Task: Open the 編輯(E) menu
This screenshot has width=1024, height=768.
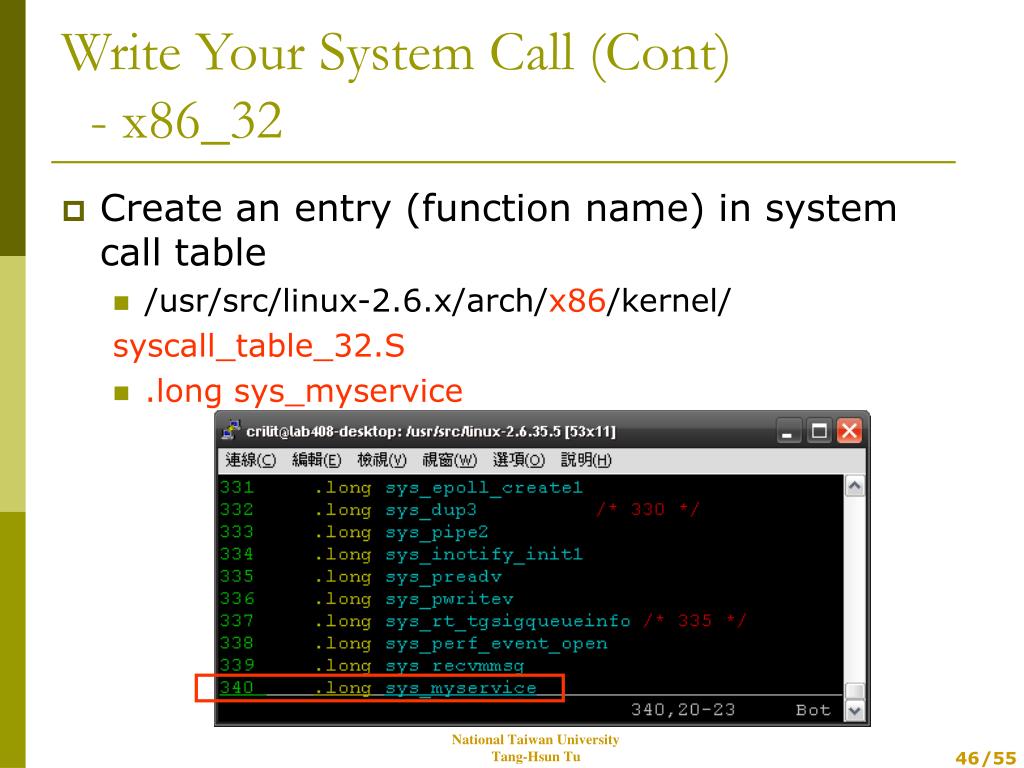Action: [x=317, y=460]
